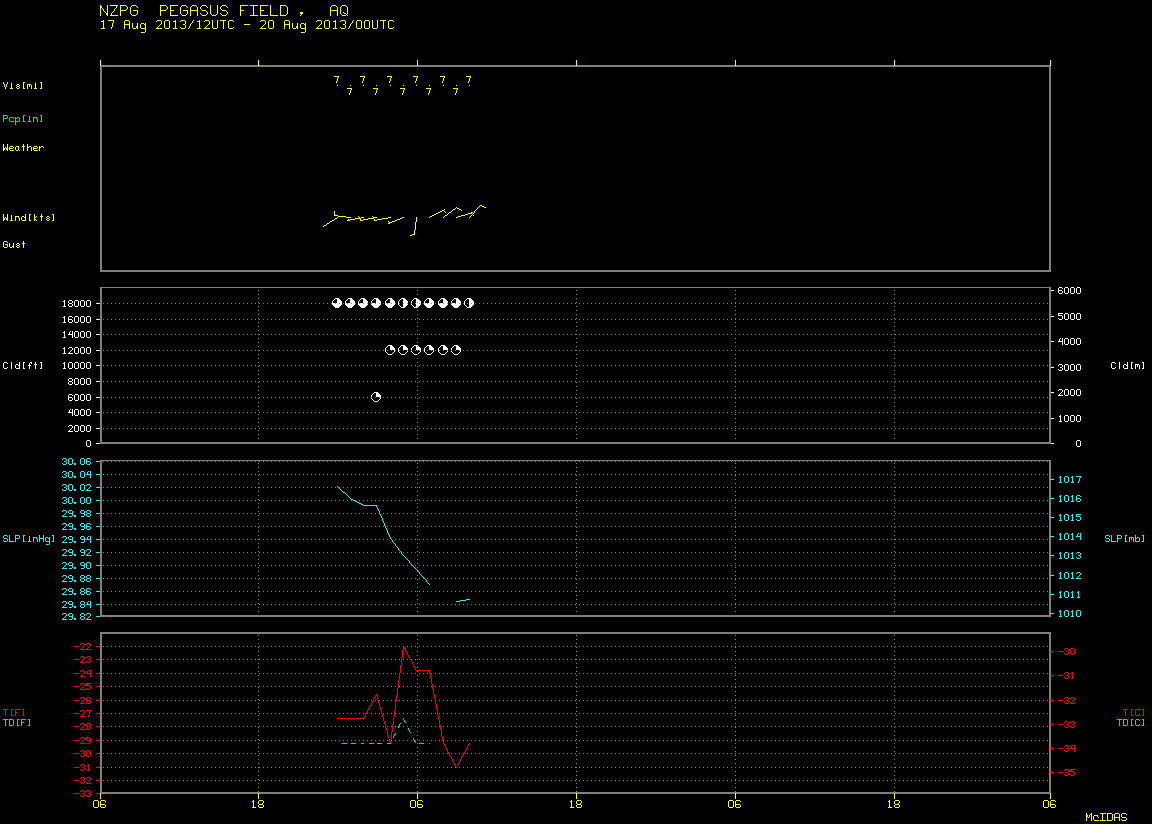Click the 17 Aug 2013 date range text
1152x824 pixels.
[x=247, y=25]
